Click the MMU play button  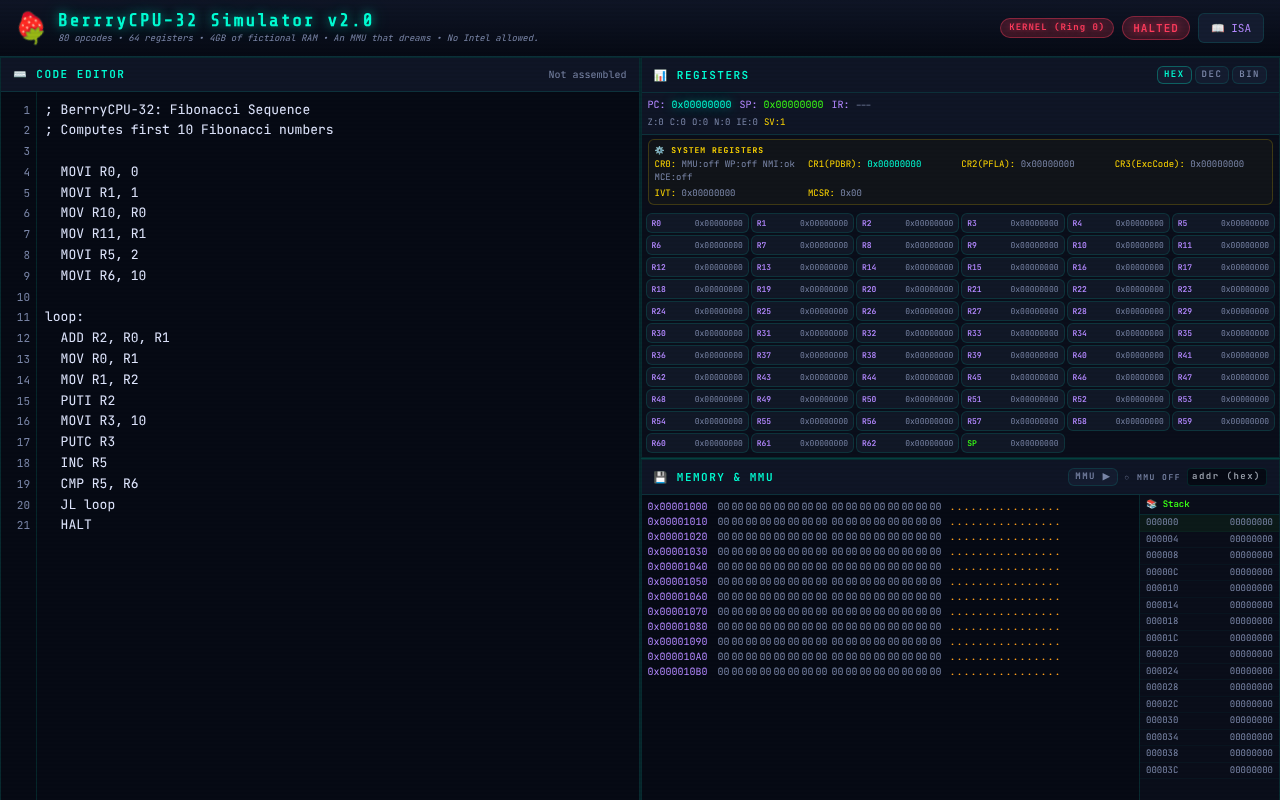pyautogui.click(x=1093, y=477)
